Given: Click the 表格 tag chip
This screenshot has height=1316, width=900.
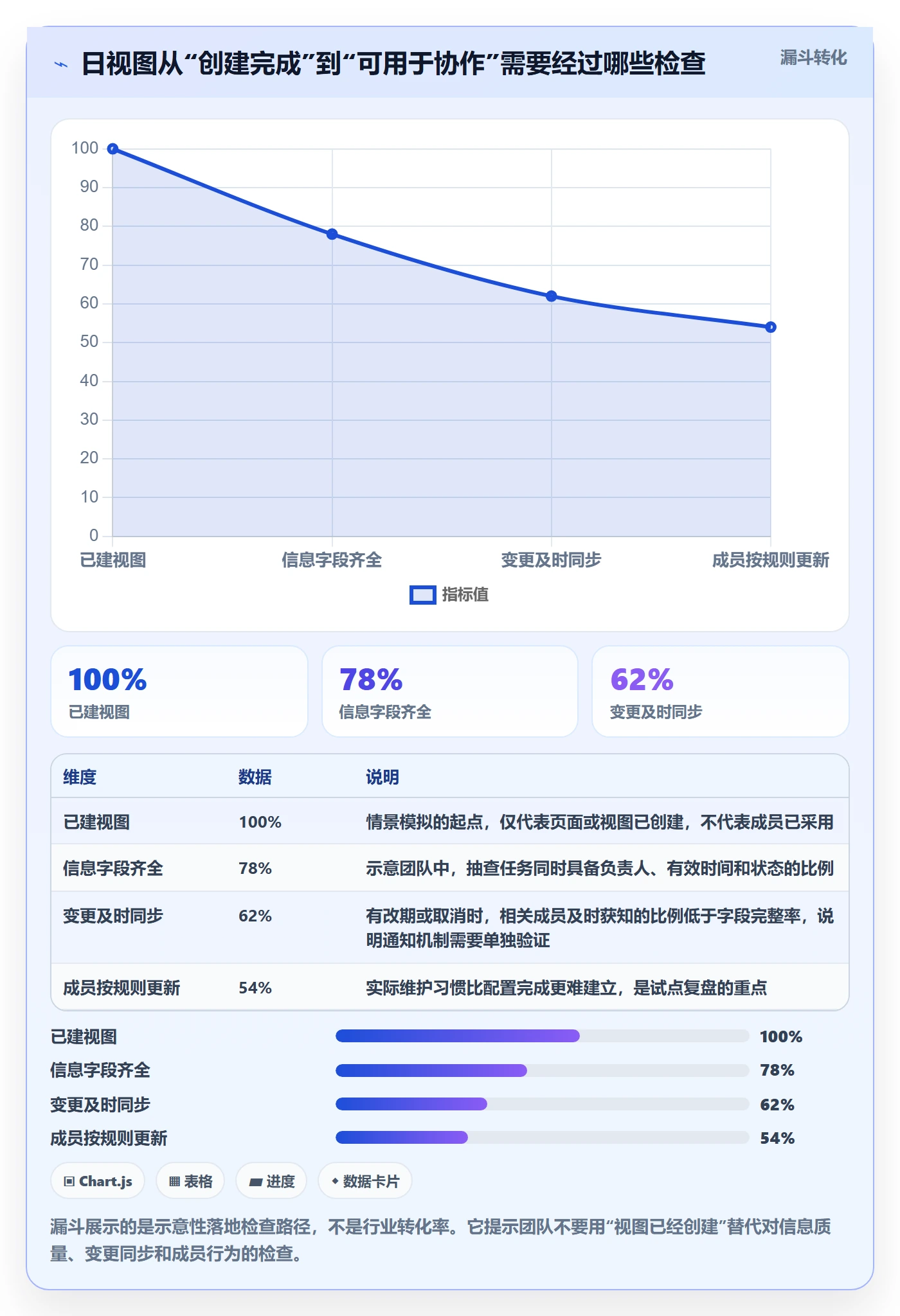Looking at the screenshot, I should click(x=190, y=1181).
